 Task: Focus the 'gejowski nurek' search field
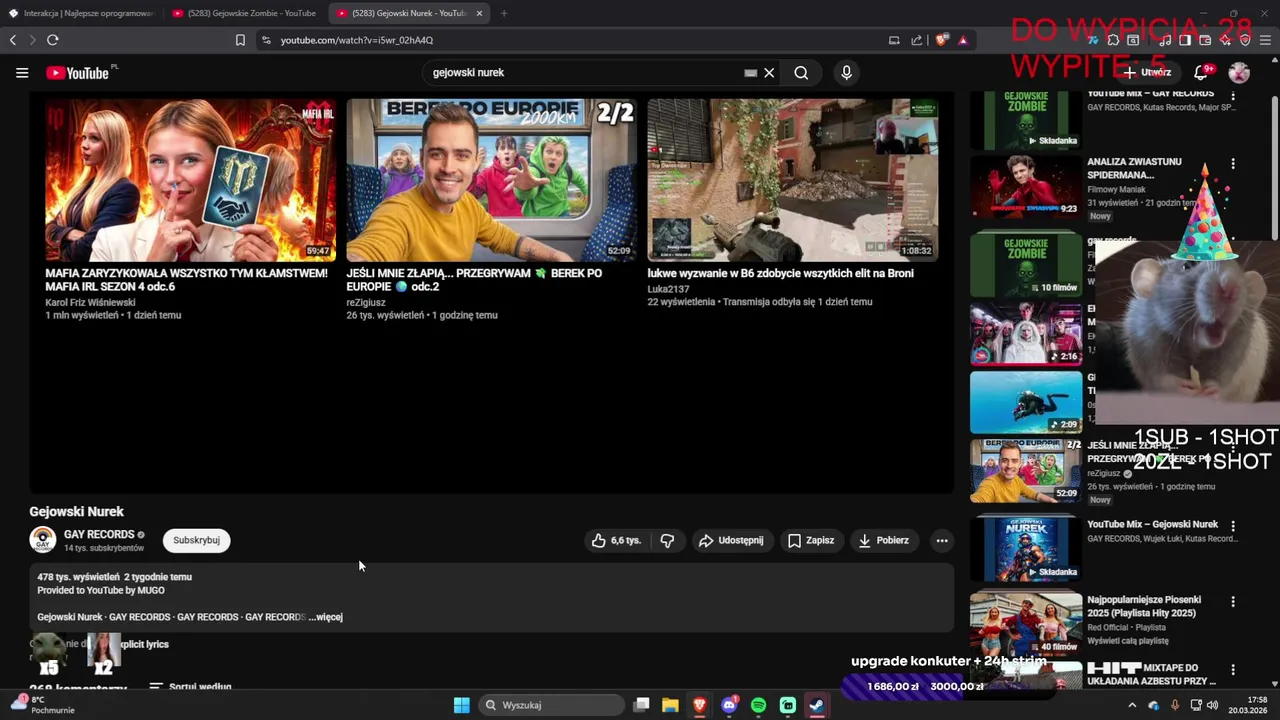(x=580, y=72)
